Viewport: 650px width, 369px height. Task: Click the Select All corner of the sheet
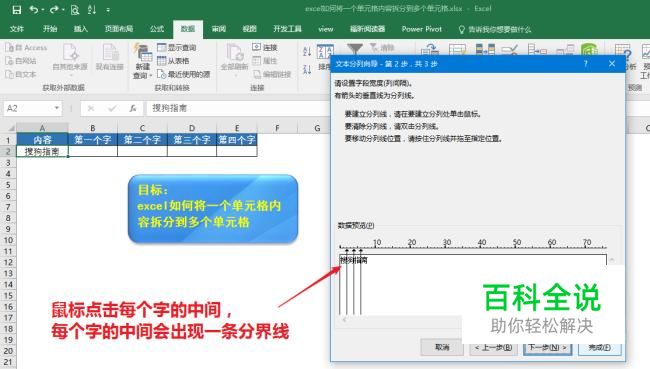pyautogui.click(x=8, y=128)
